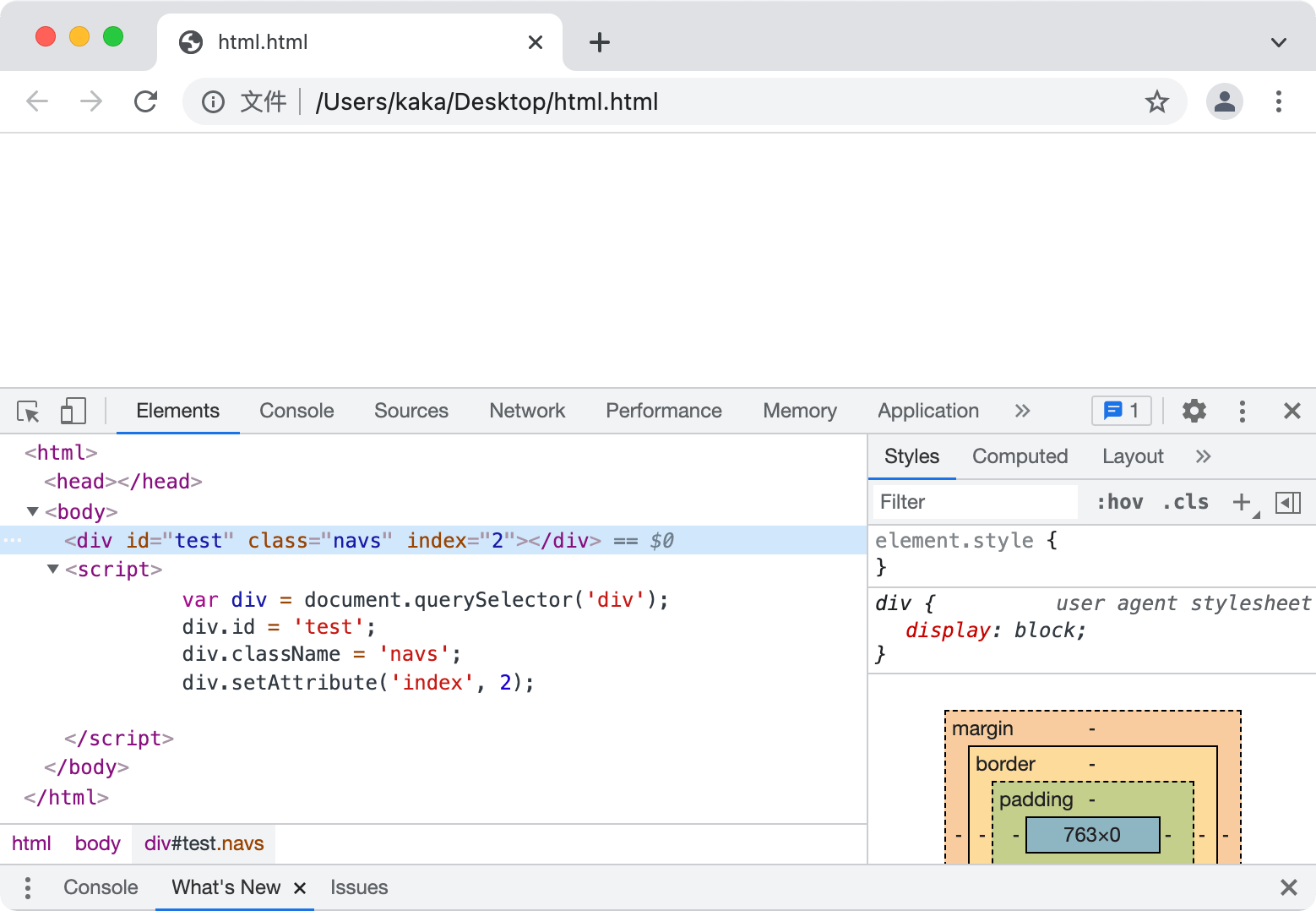Switch to the Network tab

coord(527,411)
